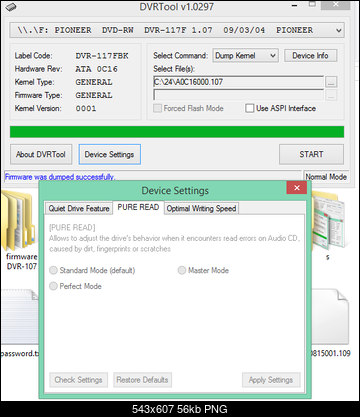The height and width of the screenshot is (417, 360).
Task: Click the START button
Action: point(311,154)
